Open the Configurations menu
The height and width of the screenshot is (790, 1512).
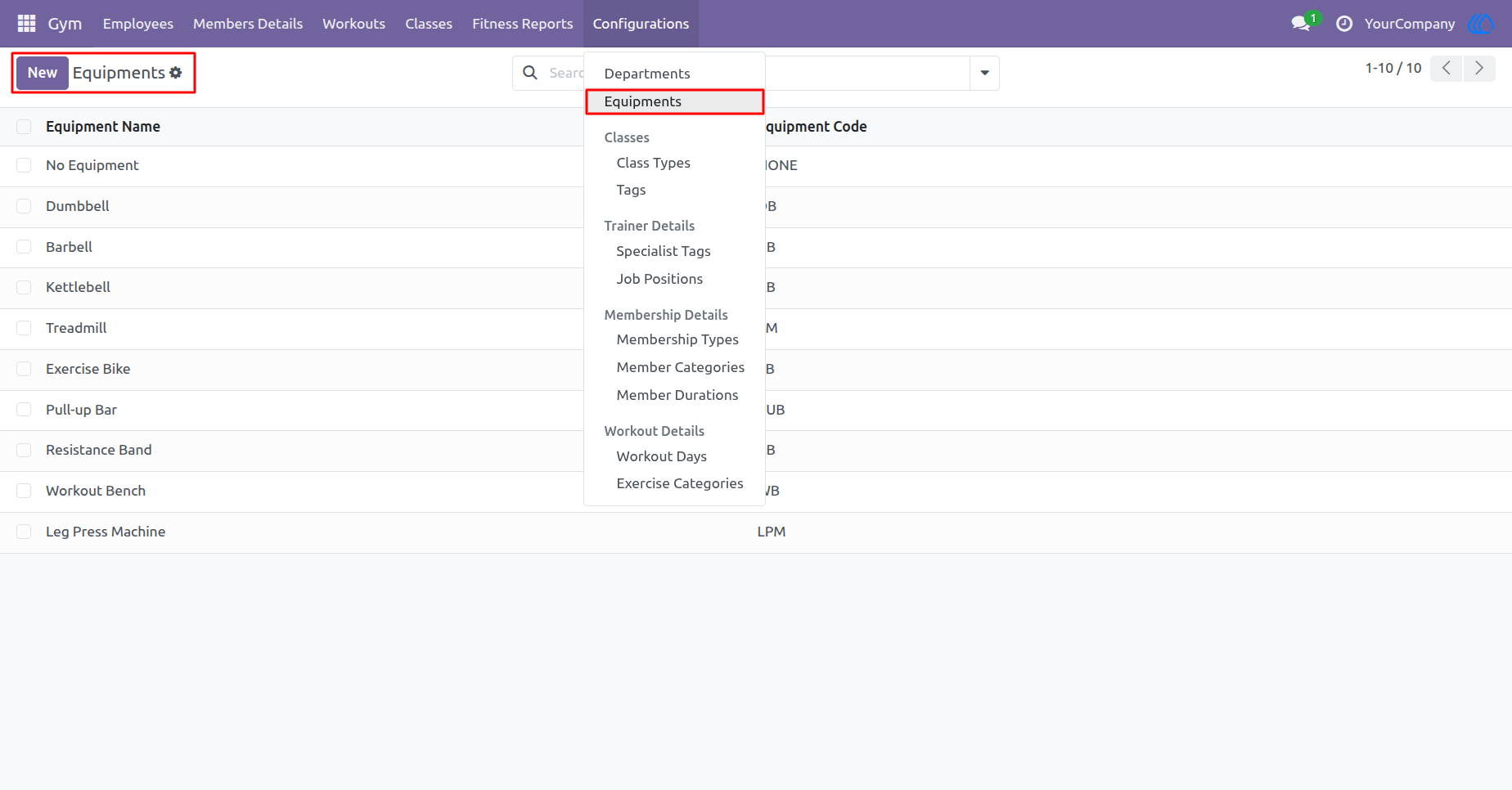[641, 24]
